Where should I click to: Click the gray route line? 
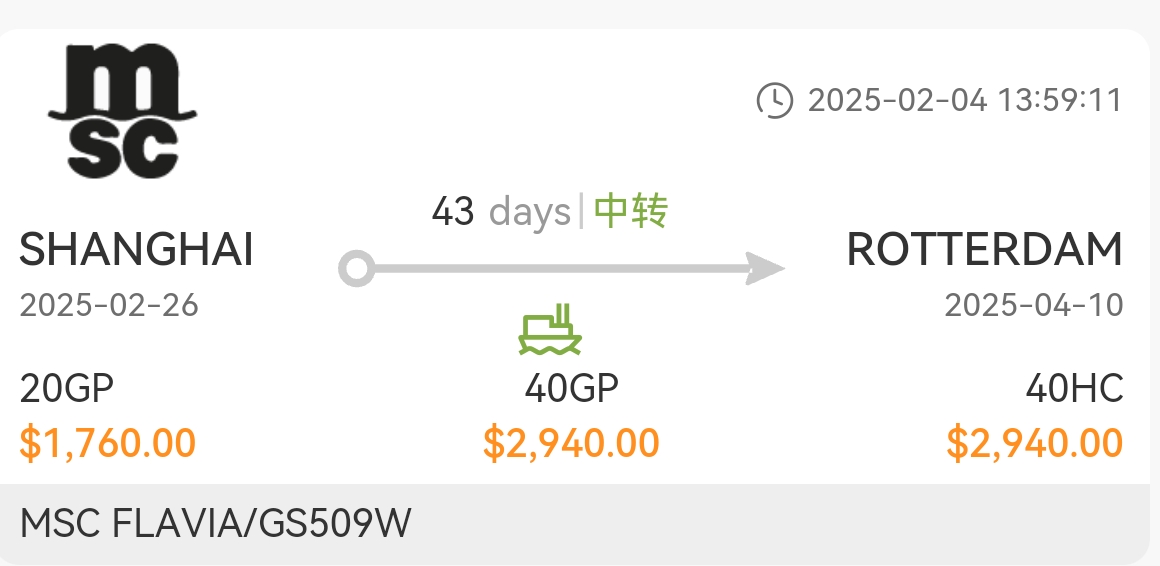(560, 268)
